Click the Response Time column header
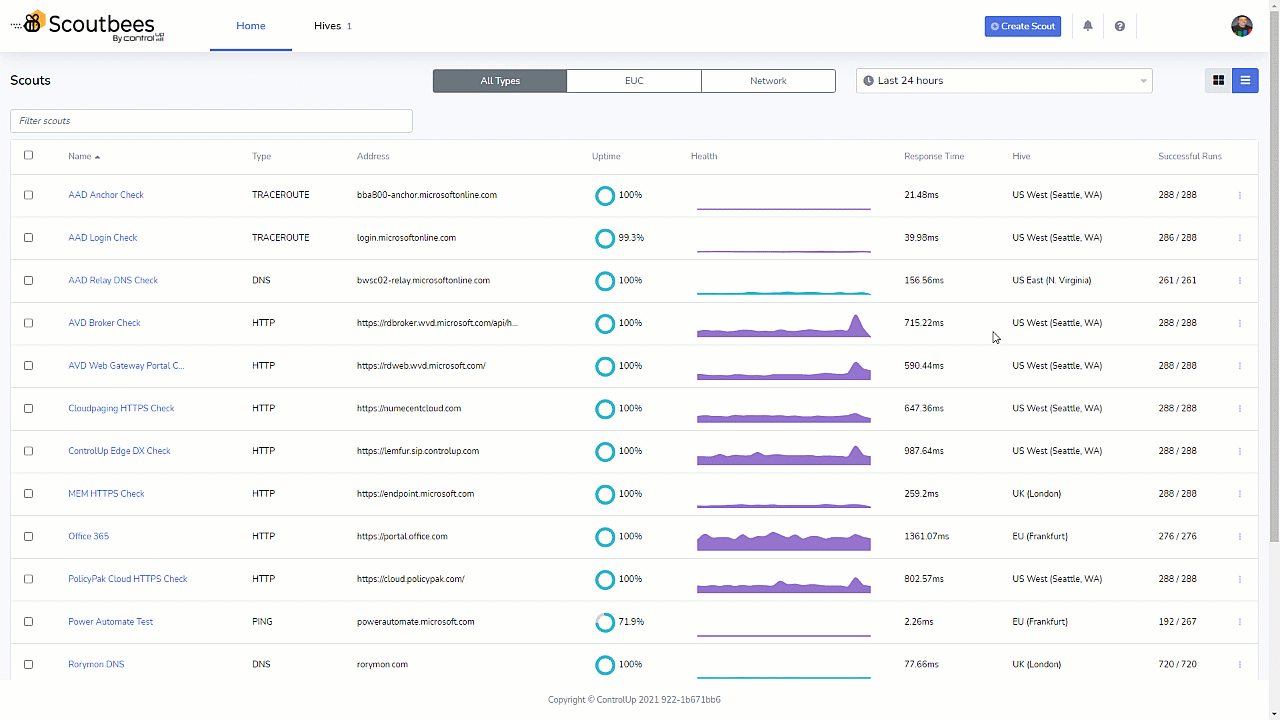 coord(934,157)
